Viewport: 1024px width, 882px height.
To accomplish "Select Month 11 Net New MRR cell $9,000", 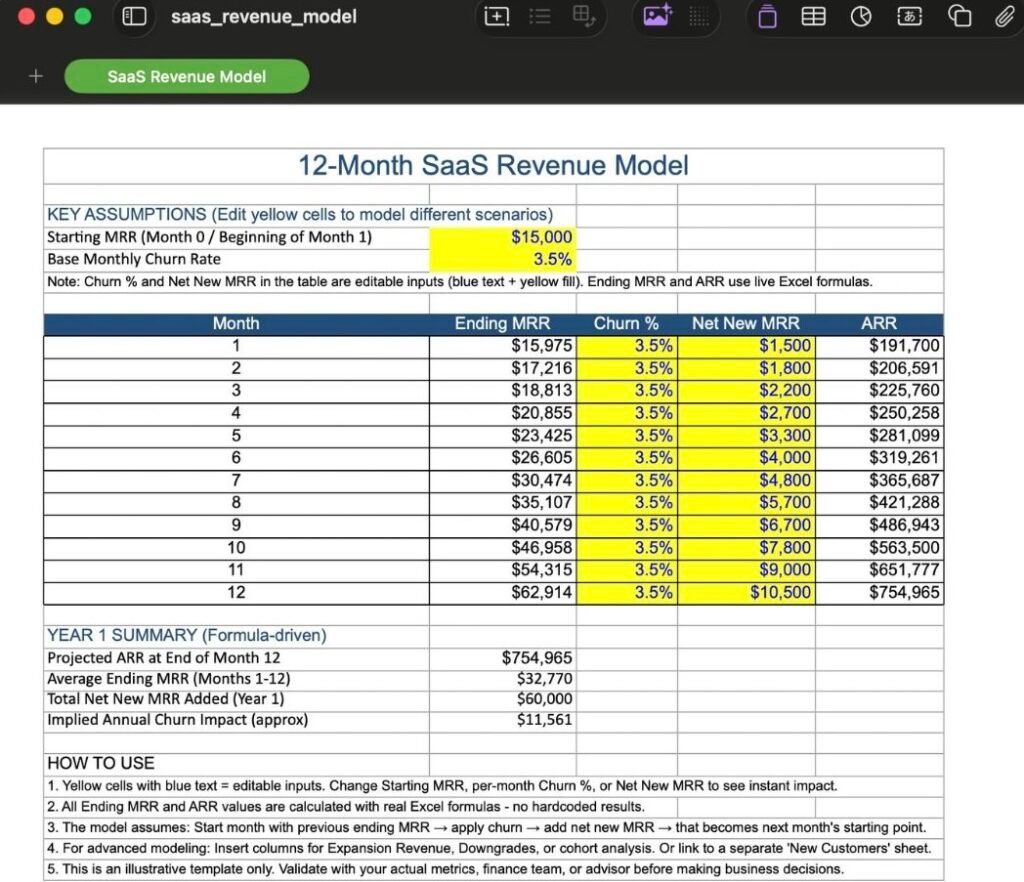I will click(x=746, y=571).
